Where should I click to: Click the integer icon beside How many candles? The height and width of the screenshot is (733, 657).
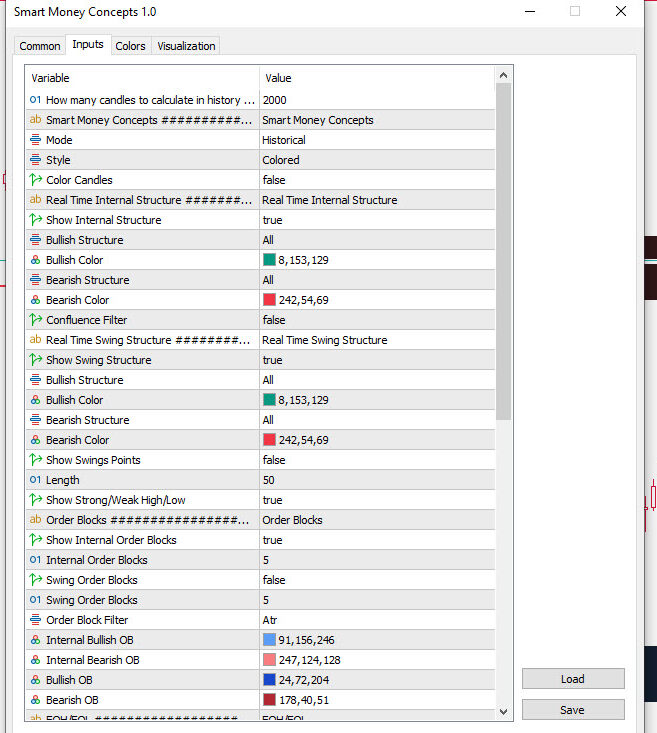36,100
